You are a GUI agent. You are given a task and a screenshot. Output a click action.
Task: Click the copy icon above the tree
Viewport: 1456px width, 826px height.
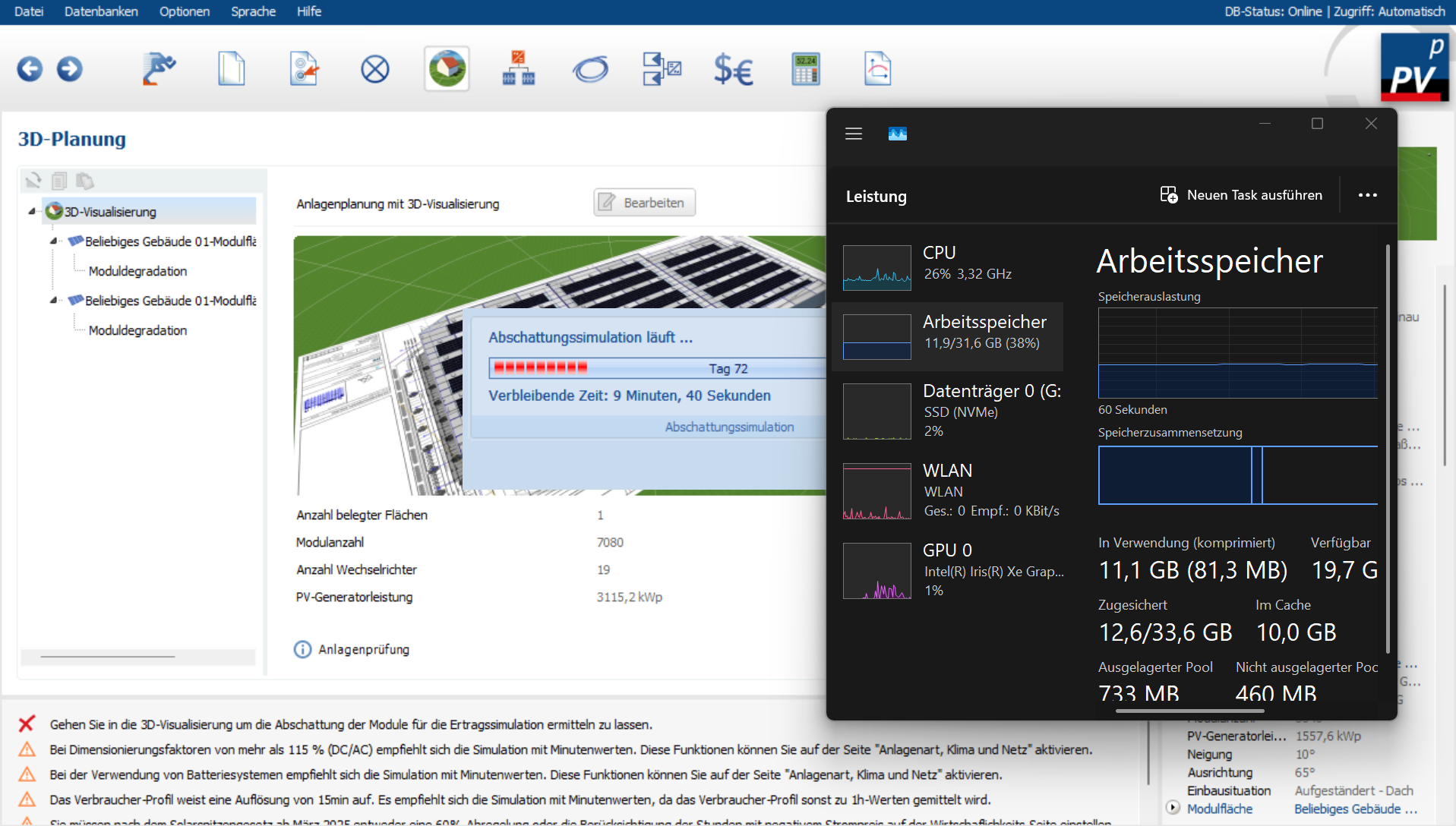(x=58, y=181)
